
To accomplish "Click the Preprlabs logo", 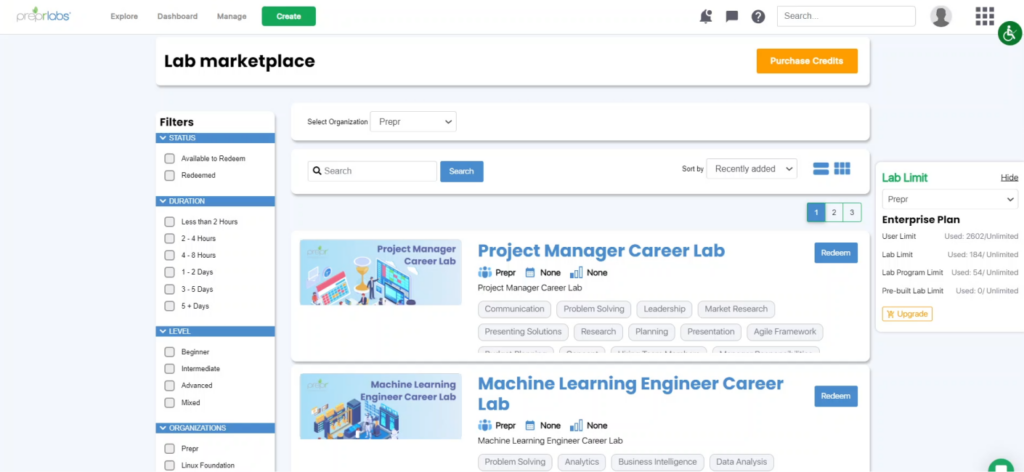I will click(x=43, y=16).
